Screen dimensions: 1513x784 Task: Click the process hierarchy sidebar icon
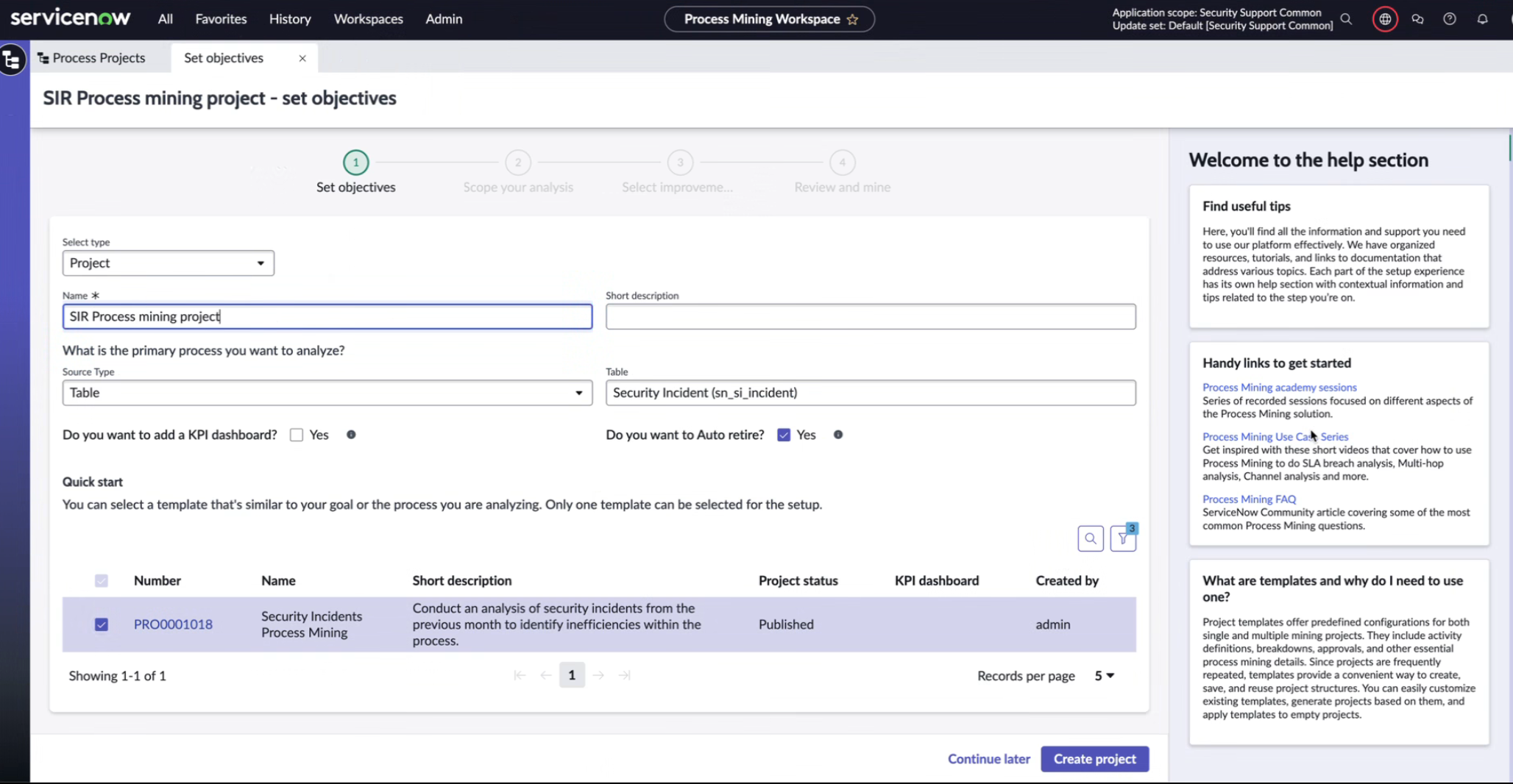tap(12, 60)
